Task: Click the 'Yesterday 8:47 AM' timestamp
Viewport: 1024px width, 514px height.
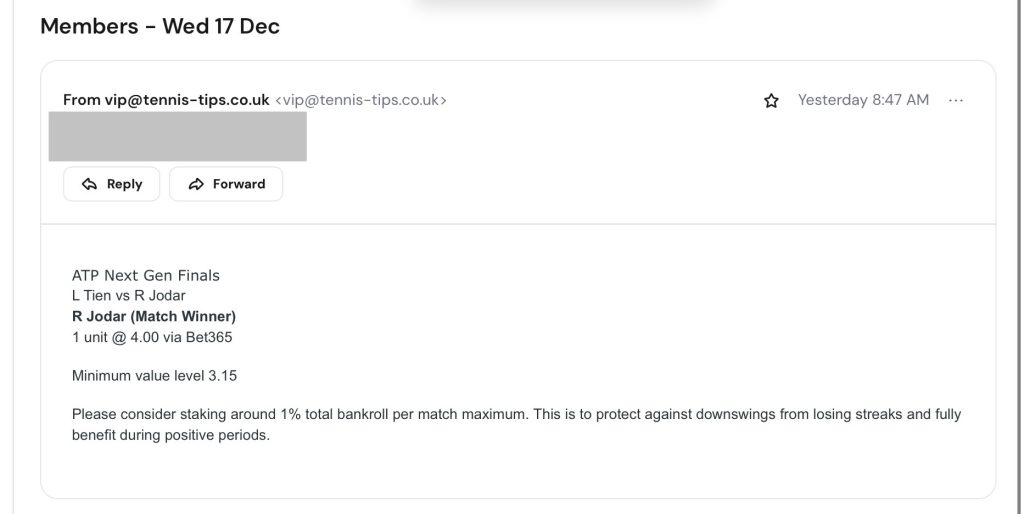Action: (x=863, y=100)
